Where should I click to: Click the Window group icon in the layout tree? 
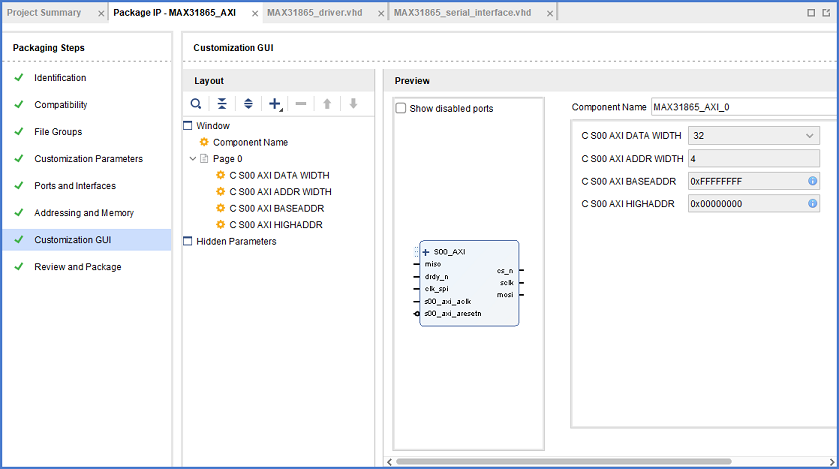click(x=187, y=126)
